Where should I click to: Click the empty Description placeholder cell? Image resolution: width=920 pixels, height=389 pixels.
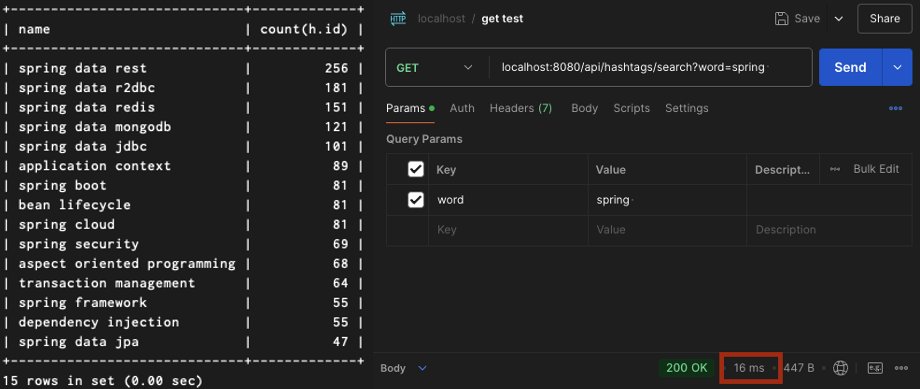(829, 230)
